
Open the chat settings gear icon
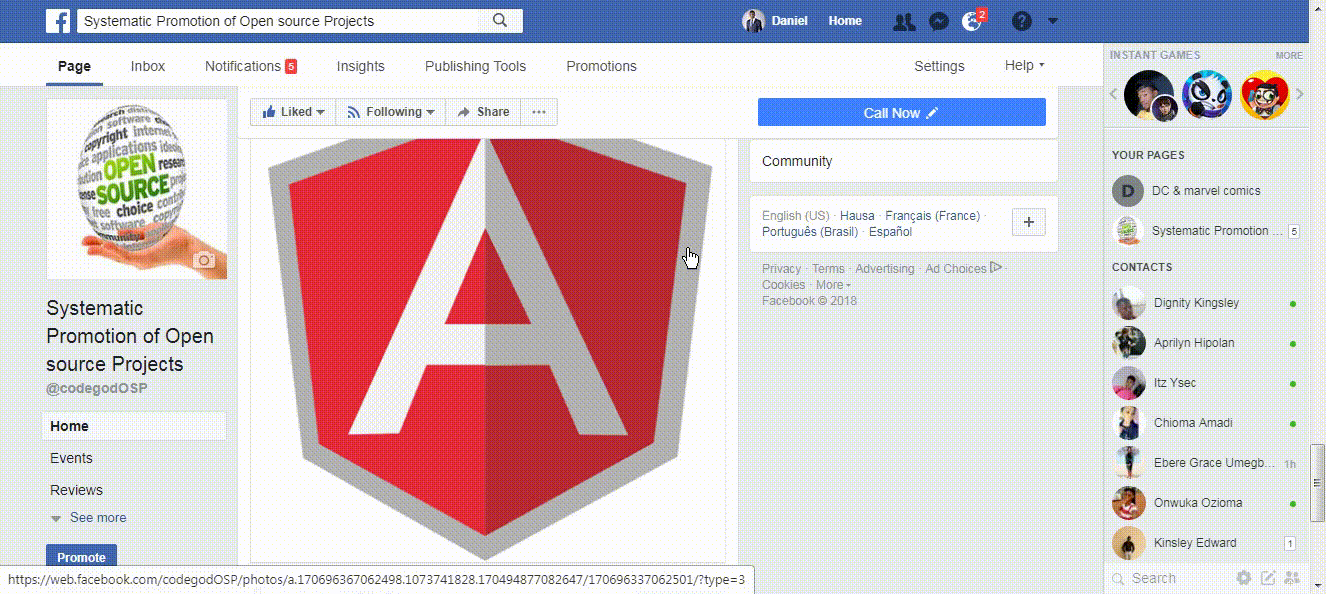click(1243, 578)
